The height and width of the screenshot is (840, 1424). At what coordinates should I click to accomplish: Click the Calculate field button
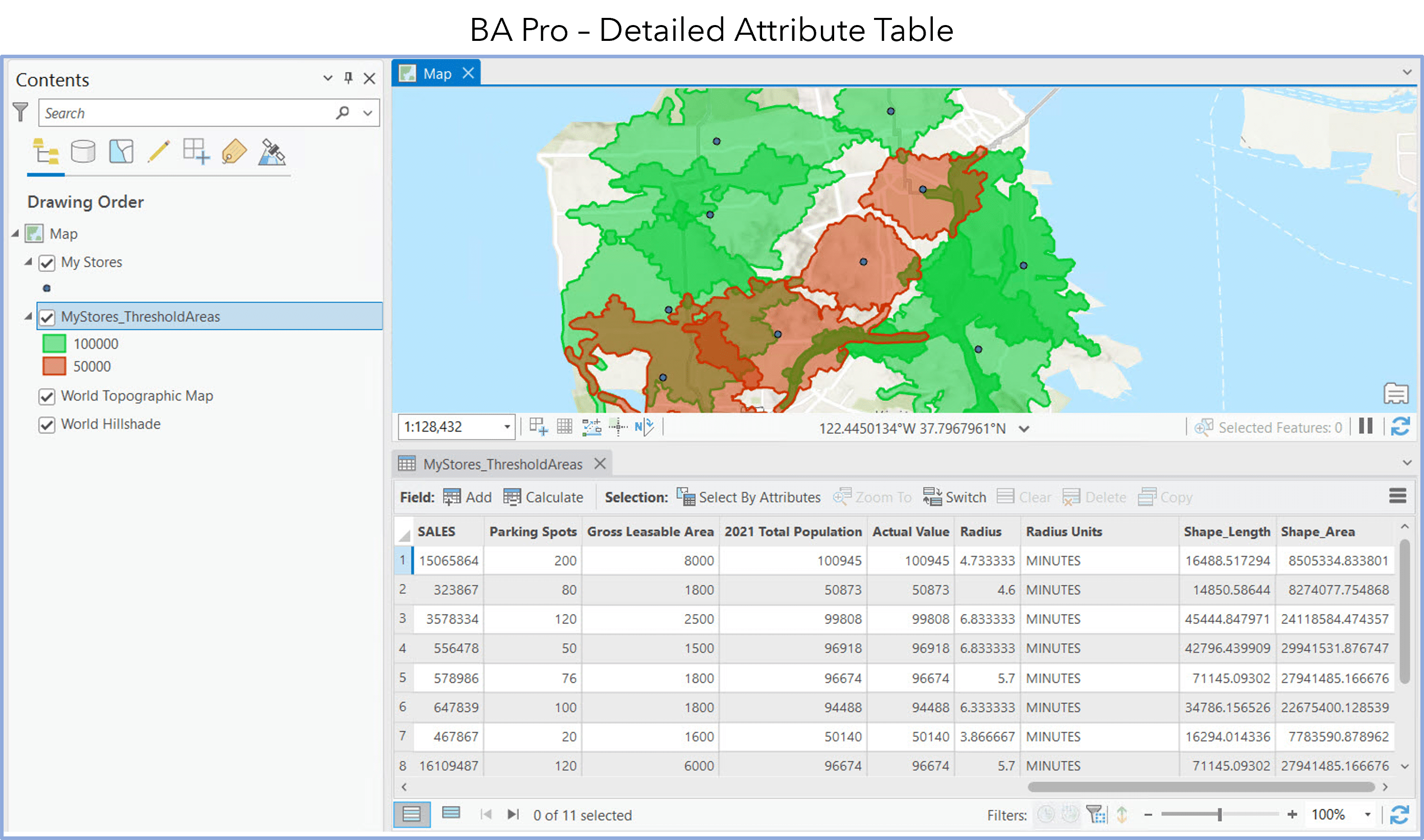click(x=543, y=497)
